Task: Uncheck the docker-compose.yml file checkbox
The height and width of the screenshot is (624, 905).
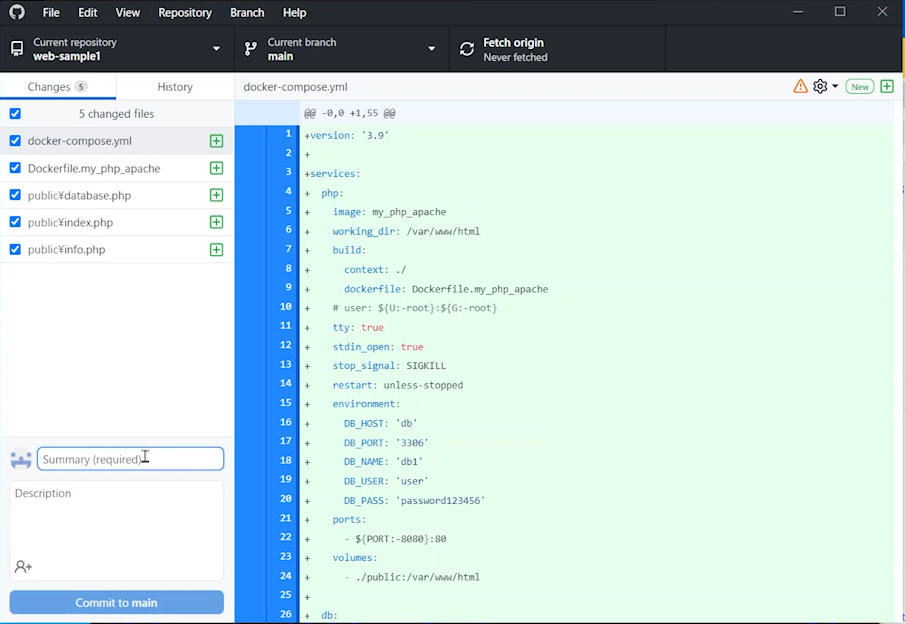Action: tap(15, 141)
